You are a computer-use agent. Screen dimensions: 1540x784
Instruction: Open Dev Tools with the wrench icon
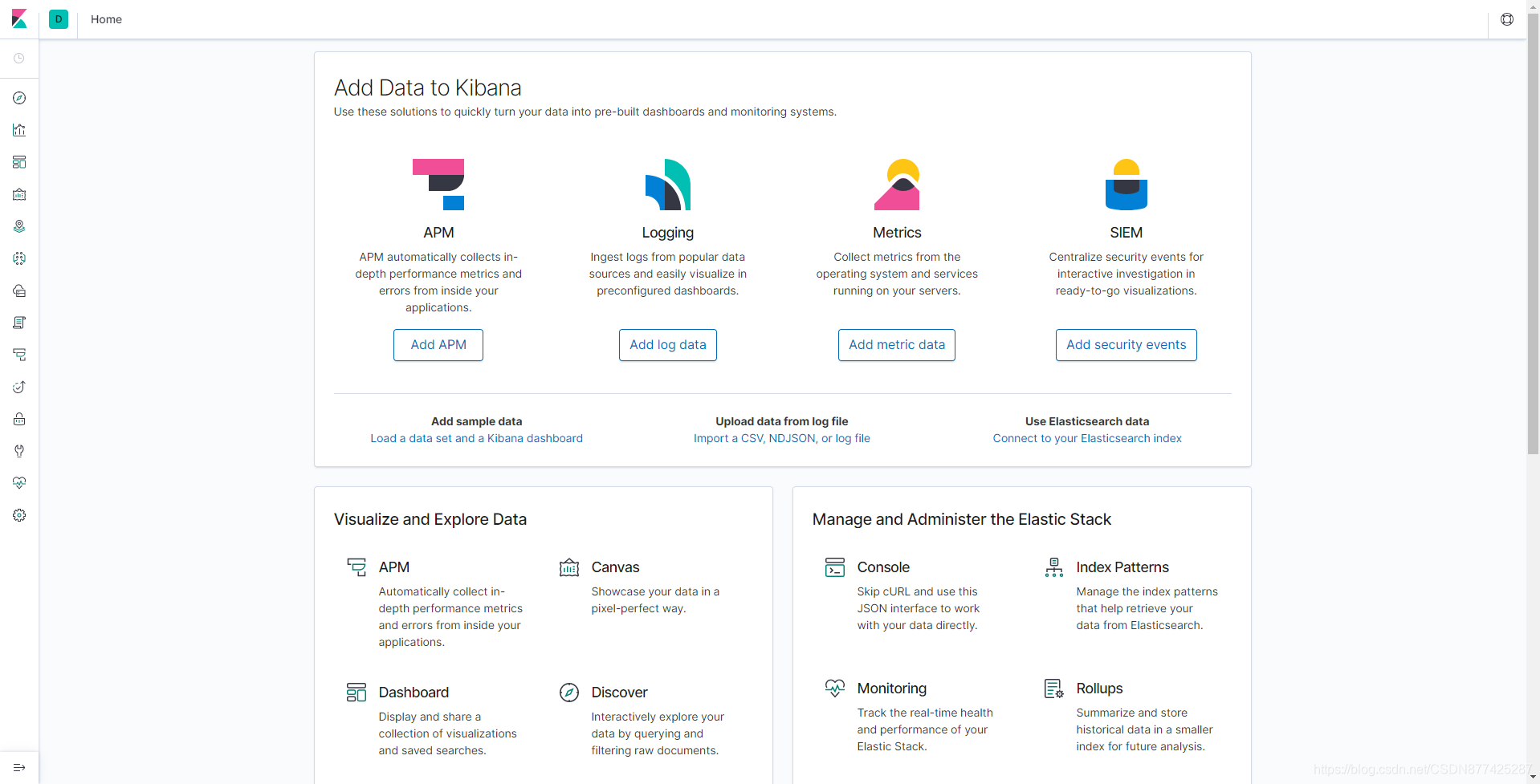pyautogui.click(x=19, y=451)
